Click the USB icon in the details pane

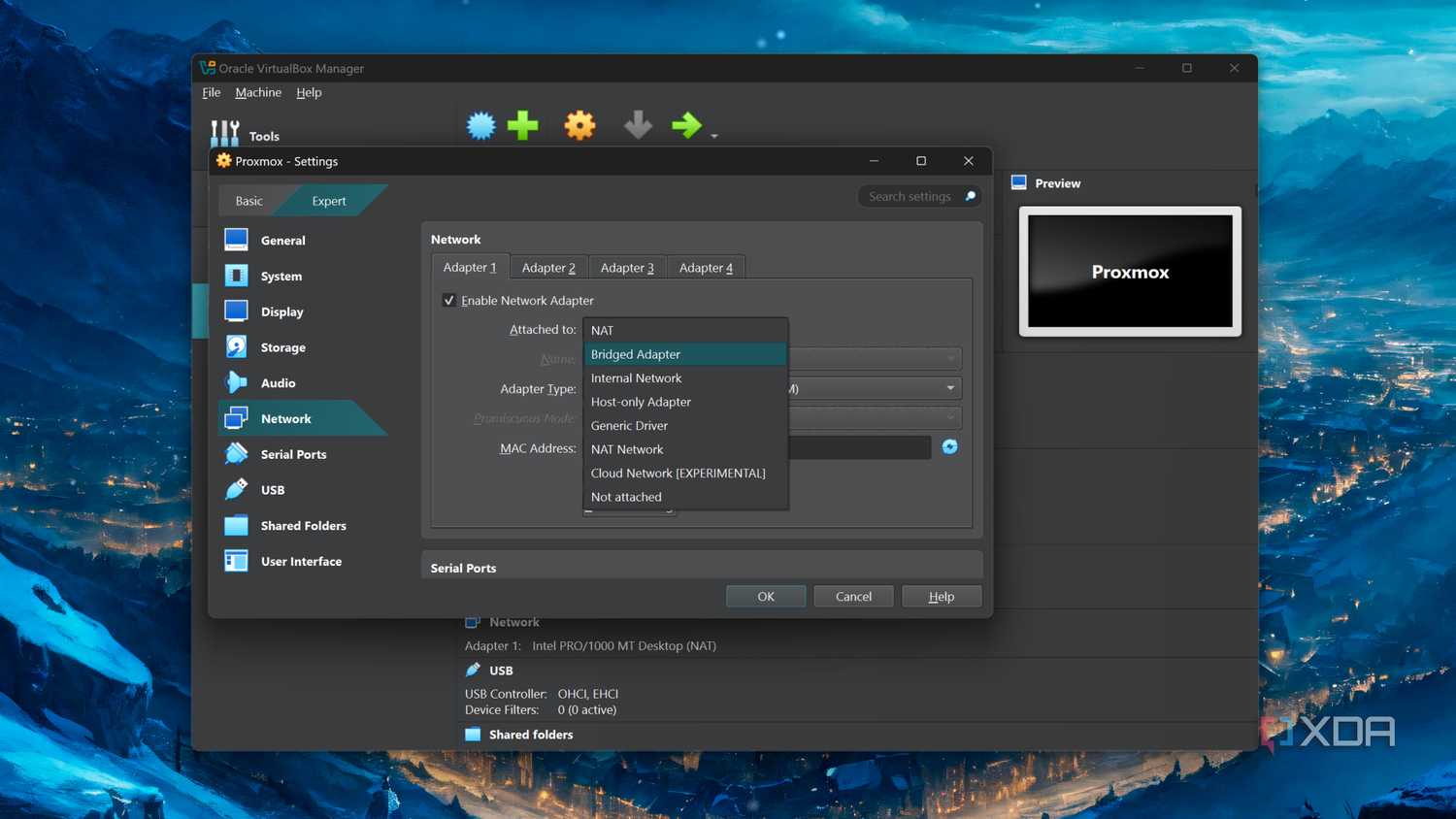click(473, 670)
